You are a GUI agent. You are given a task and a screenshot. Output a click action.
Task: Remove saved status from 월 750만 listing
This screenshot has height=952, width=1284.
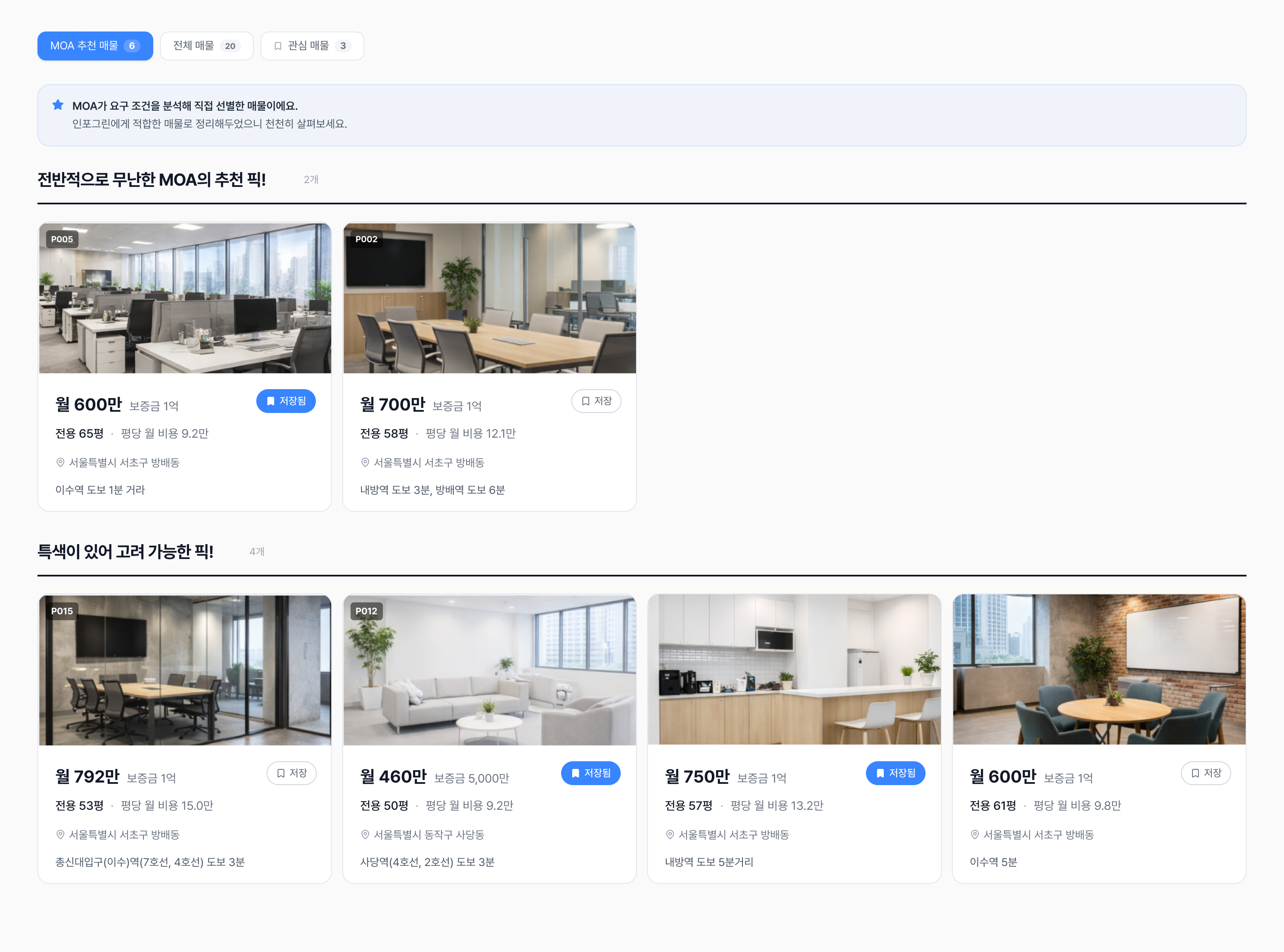click(x=896, y=773)
